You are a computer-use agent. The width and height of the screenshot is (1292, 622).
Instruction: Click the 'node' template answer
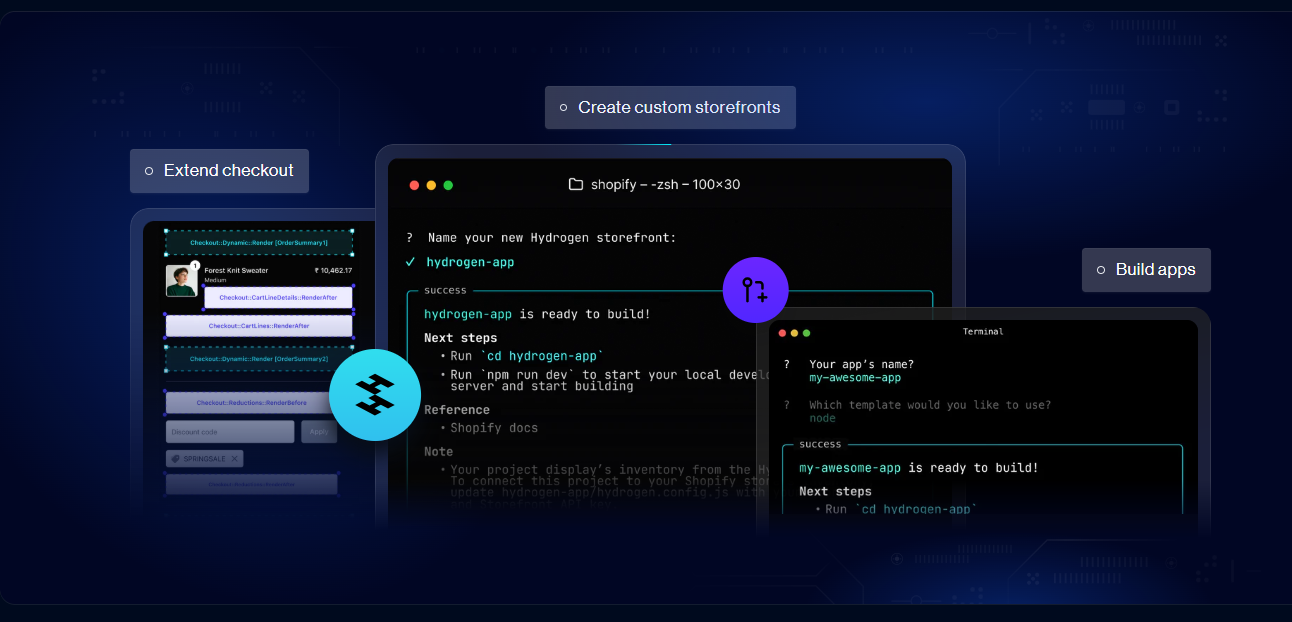click(x=822, y=418)
